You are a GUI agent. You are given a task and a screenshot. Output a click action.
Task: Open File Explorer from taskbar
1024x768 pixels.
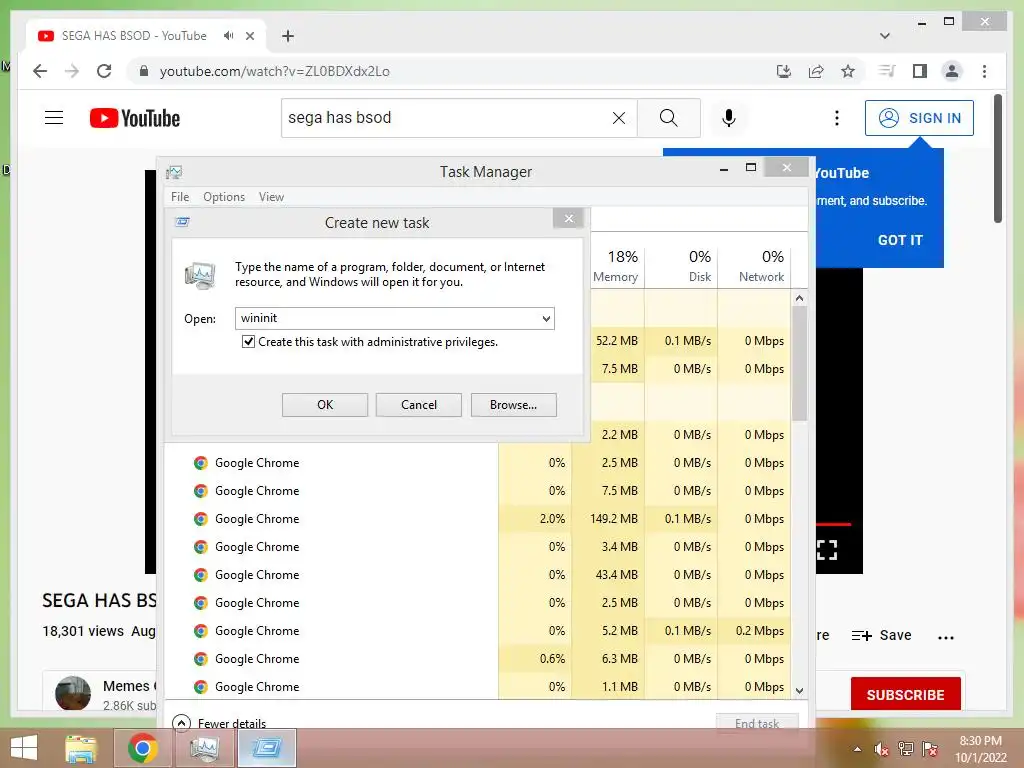(x=81, y=748)
